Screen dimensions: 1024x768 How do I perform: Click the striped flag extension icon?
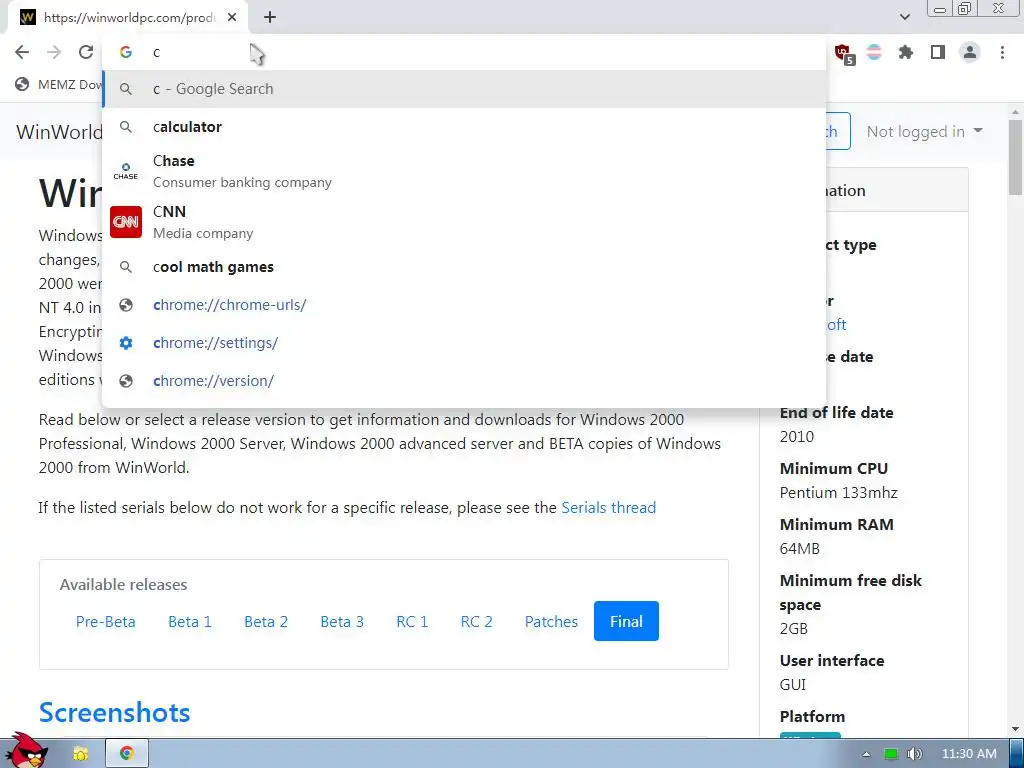(x=874, y=52)
